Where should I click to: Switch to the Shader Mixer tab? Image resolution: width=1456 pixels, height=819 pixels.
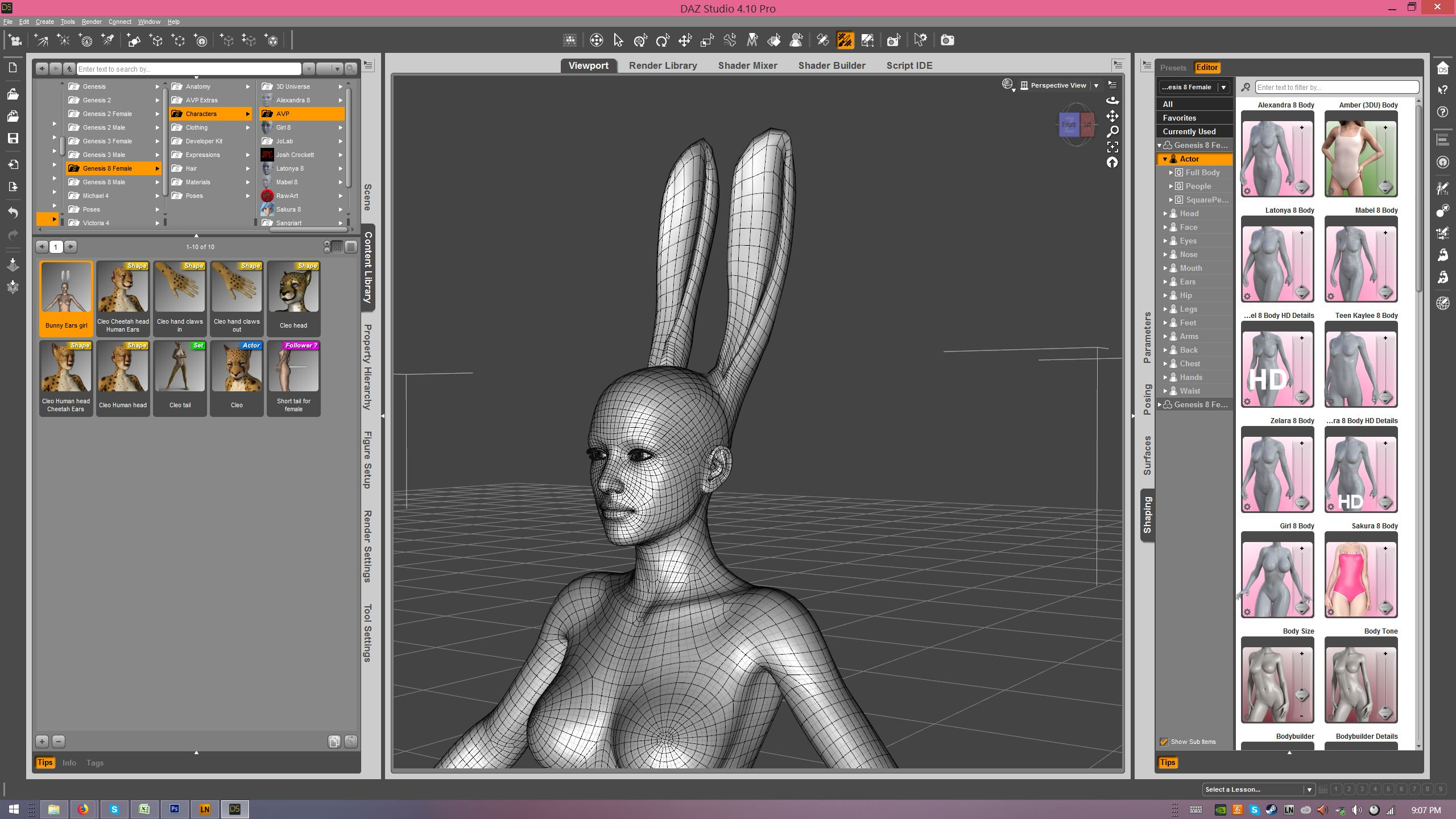[747, 65]
